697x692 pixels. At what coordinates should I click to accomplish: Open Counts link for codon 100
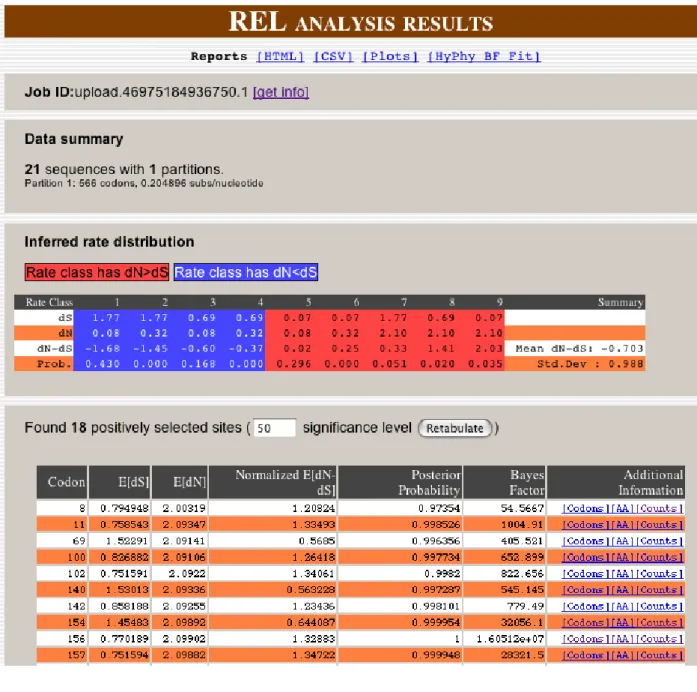(659, 557)
